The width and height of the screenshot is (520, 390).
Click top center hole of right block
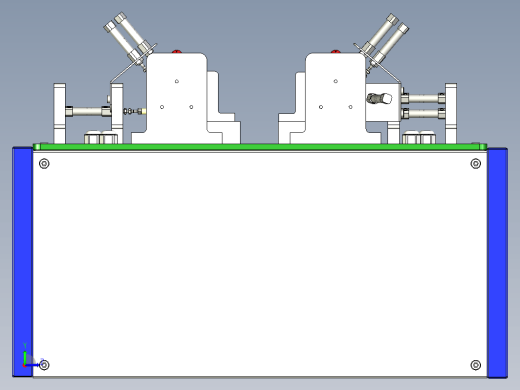[336, 81]
